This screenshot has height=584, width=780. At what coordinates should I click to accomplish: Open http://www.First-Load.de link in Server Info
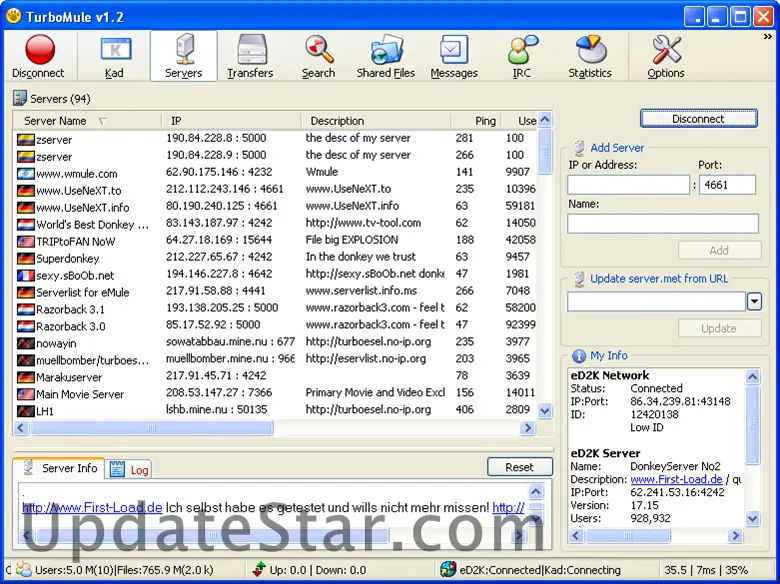tap(92, 507)
